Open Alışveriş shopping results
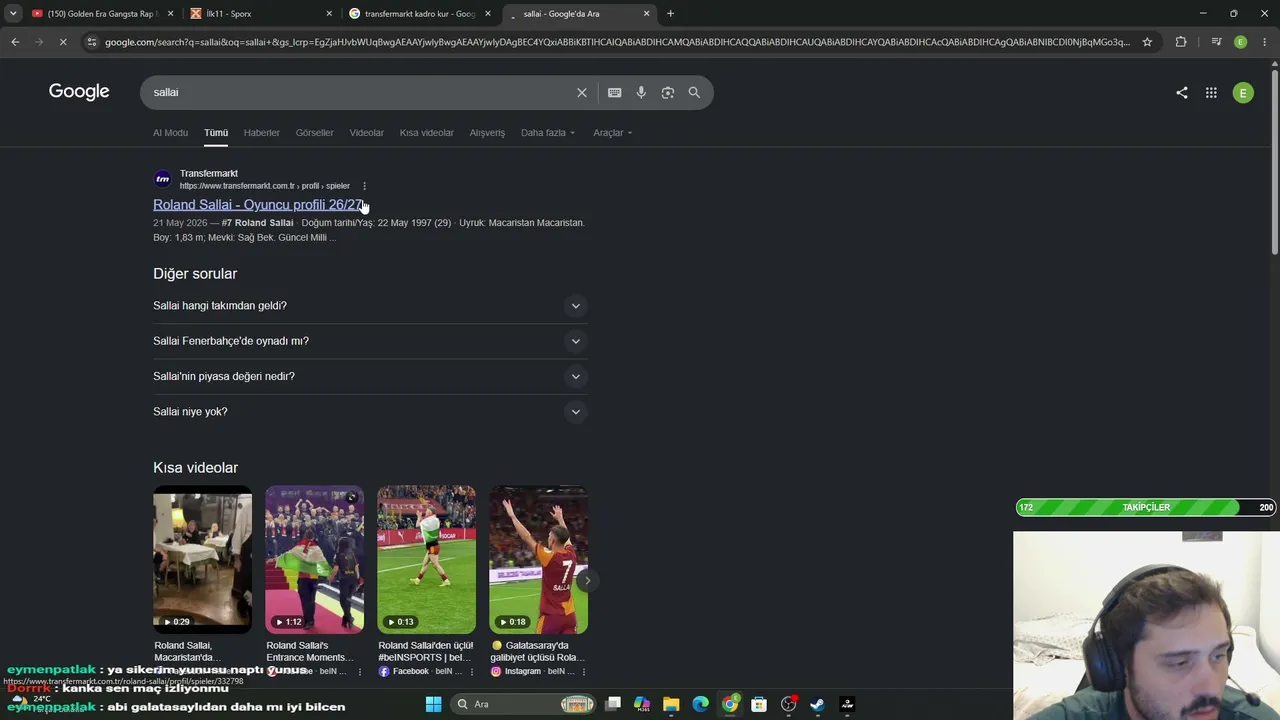The height and width of the screenshot is (720, 1280). [x=488, y=133]
